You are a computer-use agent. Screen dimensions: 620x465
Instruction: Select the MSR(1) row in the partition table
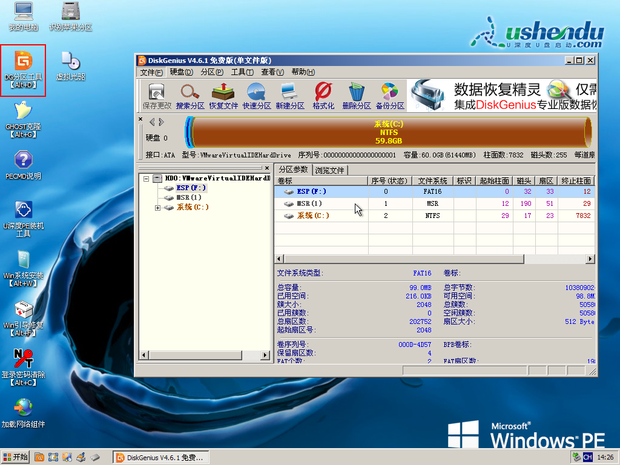tap(308, 203)
